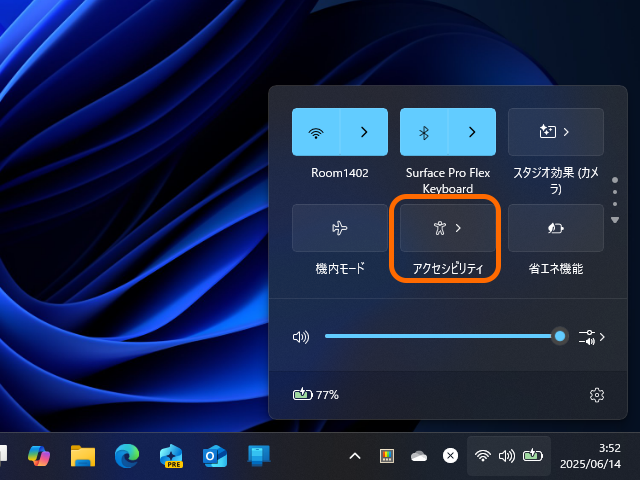Select the first page indicator dot
This screenshot has height=480, width=640.
(x=615, y=180)
